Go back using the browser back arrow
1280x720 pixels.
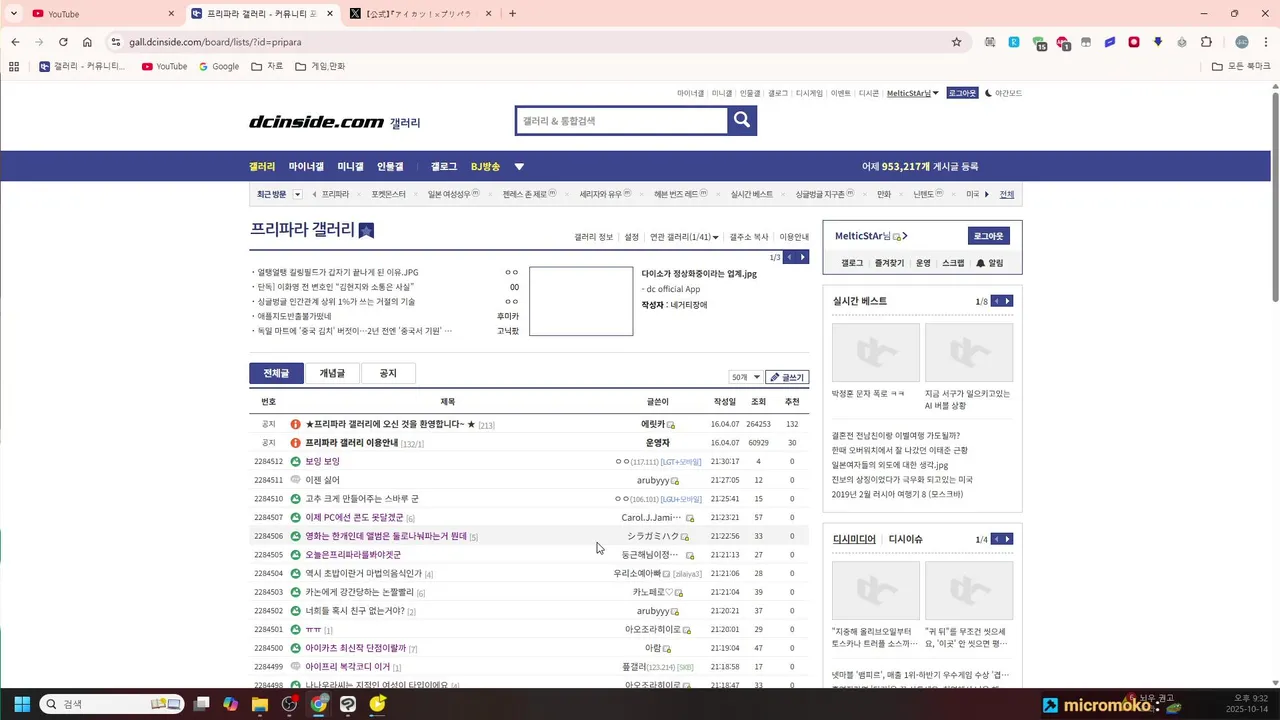point(15,42)
